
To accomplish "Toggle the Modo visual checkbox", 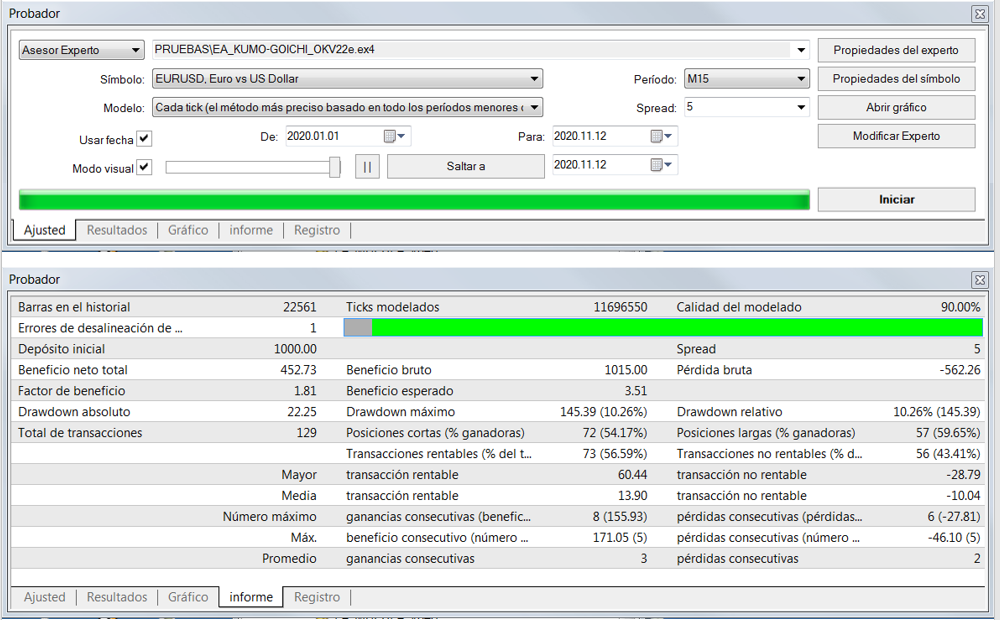I will coord(144,167).
